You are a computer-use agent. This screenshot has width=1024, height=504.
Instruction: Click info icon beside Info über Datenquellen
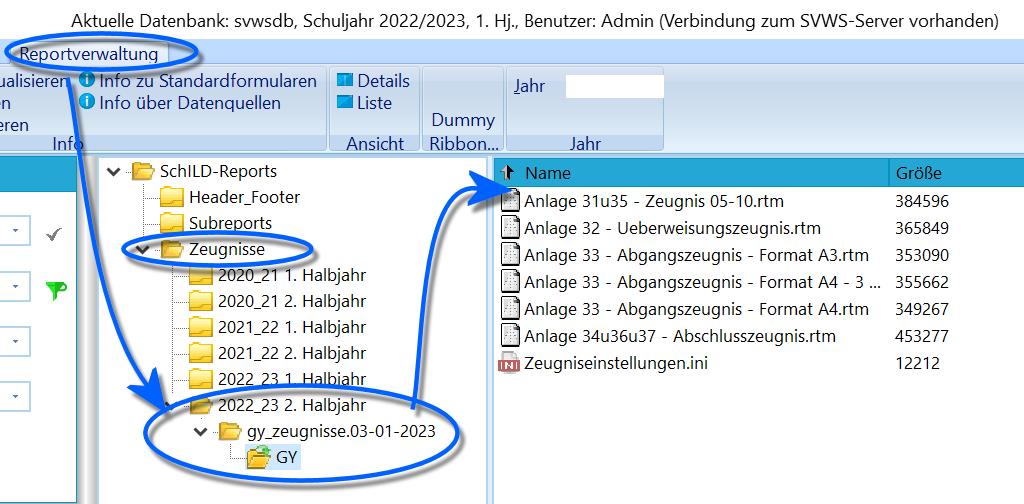pos(87,102)
